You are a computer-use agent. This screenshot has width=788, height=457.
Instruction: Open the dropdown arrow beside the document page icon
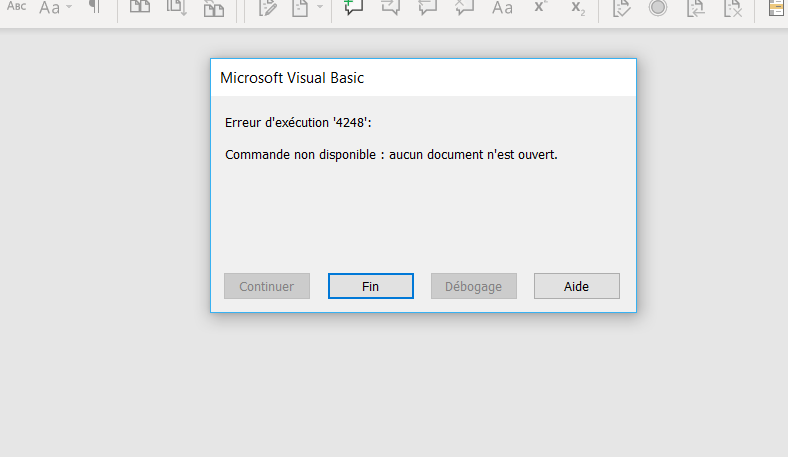click(x=320, y=7)
